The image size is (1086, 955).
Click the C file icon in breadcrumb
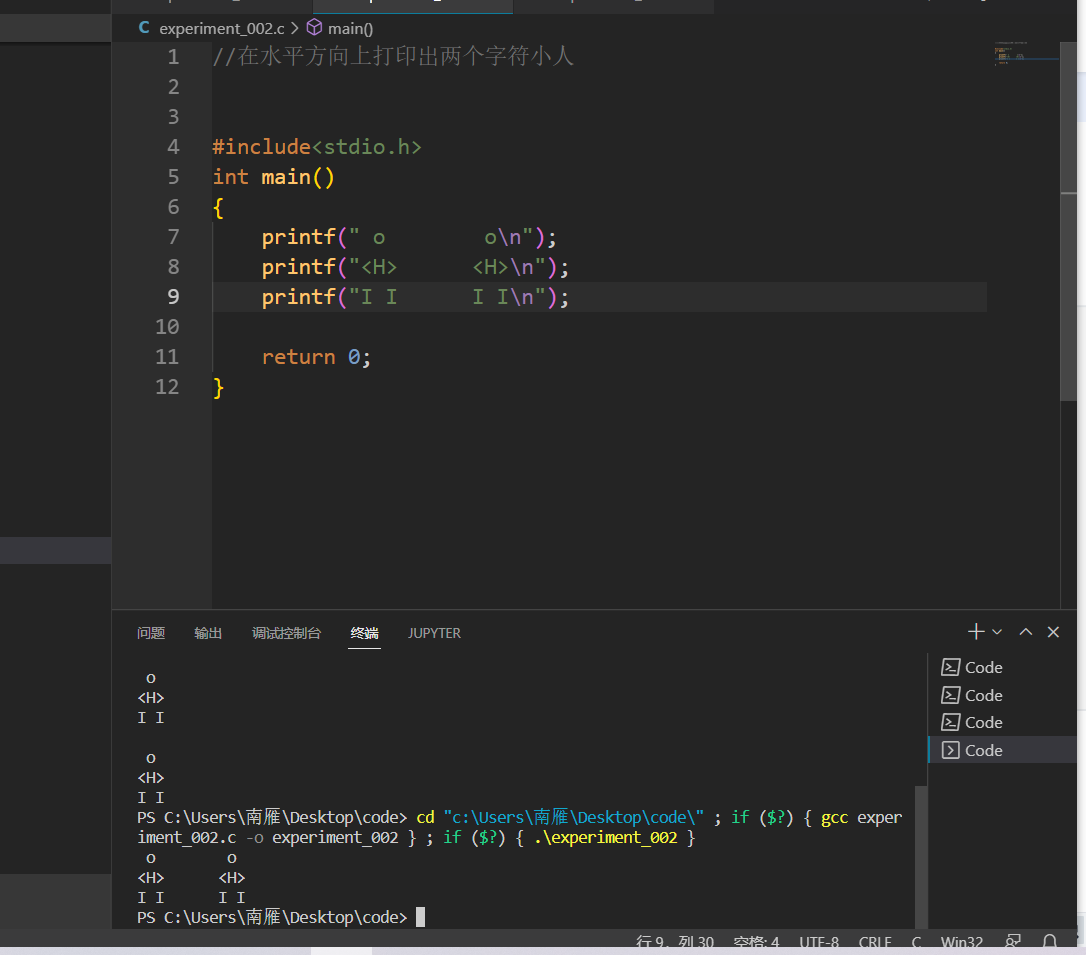tap(144, 28)
